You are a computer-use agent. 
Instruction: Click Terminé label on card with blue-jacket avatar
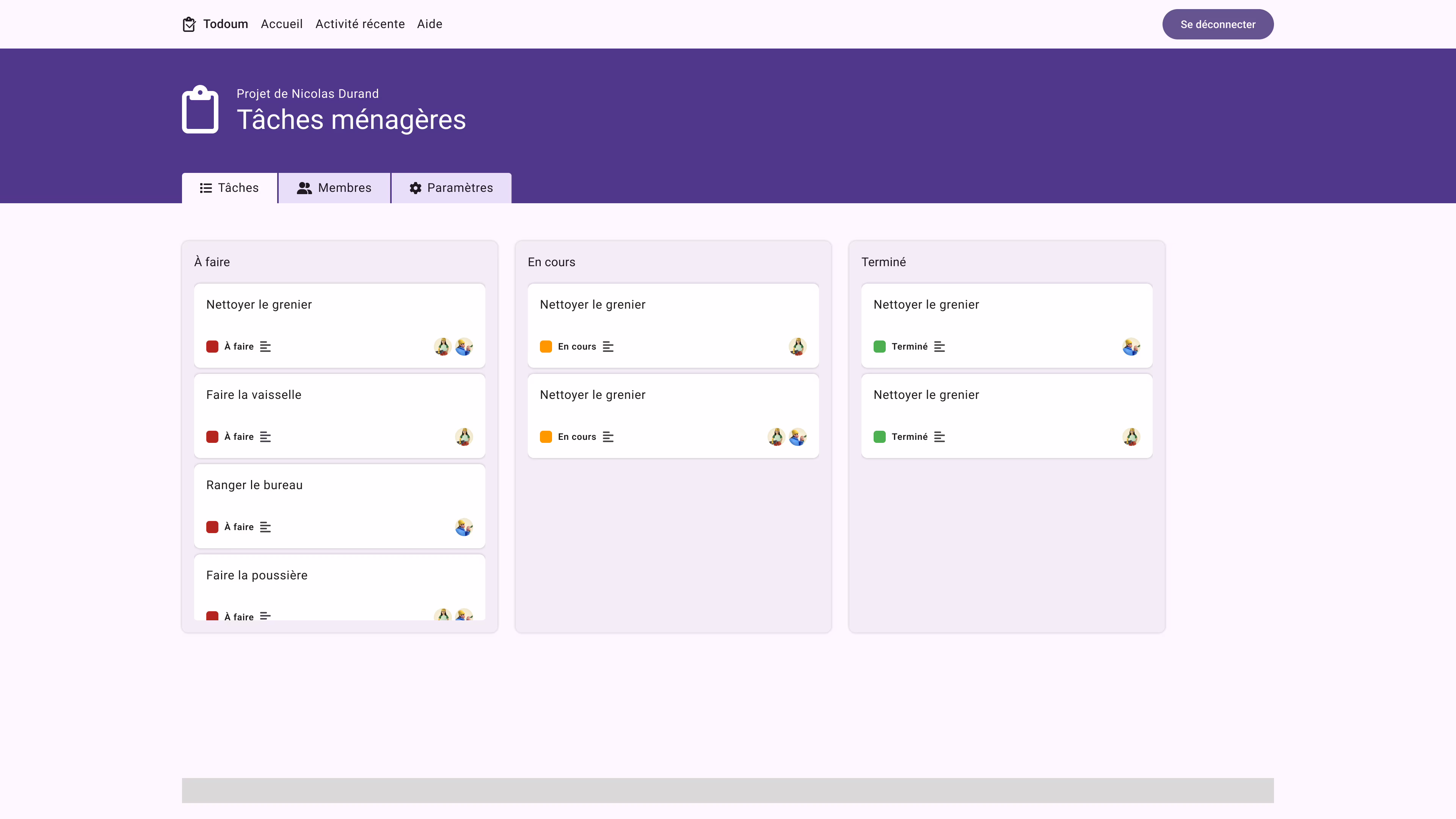click(x=910, y=347)
